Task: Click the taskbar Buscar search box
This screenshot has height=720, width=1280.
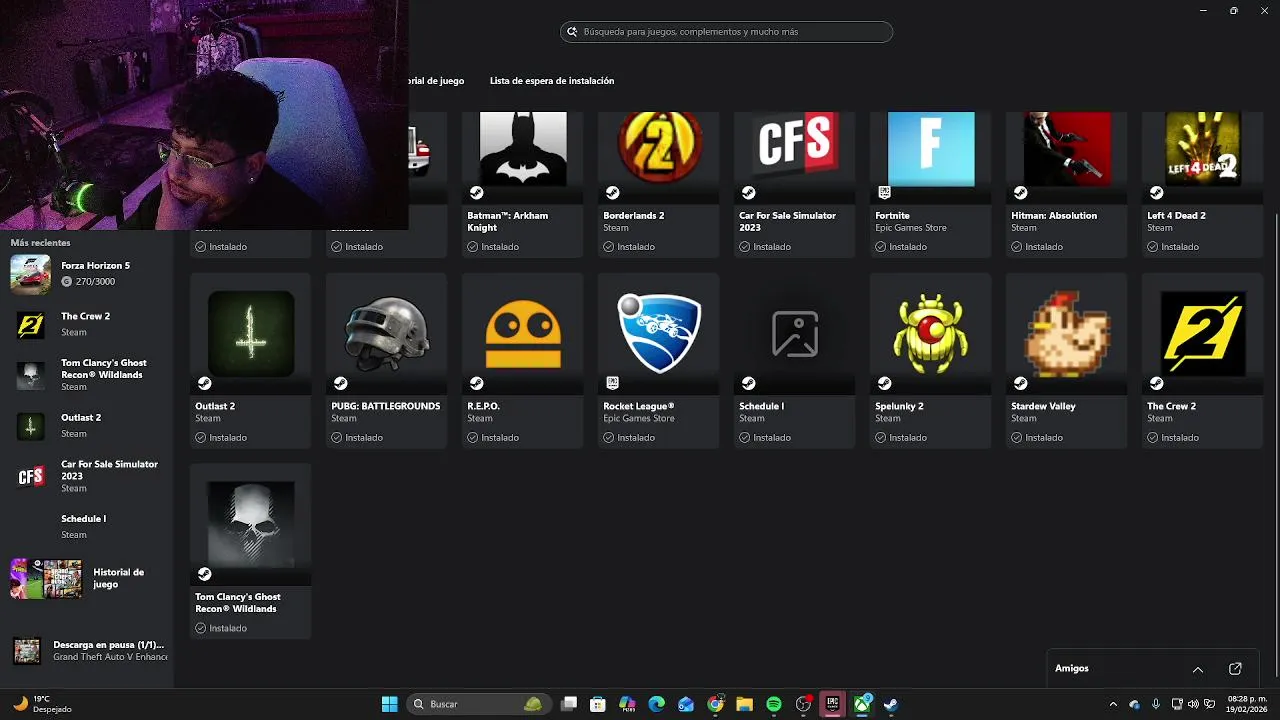Action: pyautogui.click(x=479, y=704)
